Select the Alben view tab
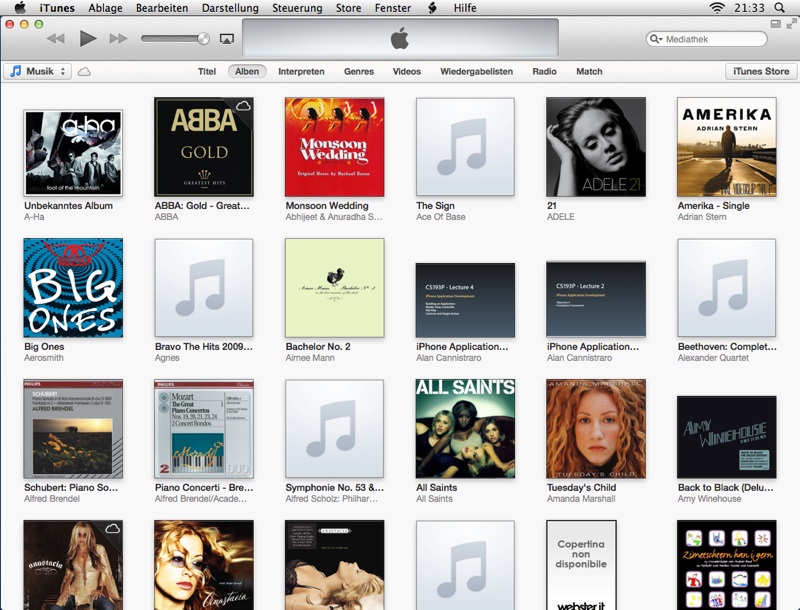Image resolution: width=800 pixels, height=610 pixels. 247,71
